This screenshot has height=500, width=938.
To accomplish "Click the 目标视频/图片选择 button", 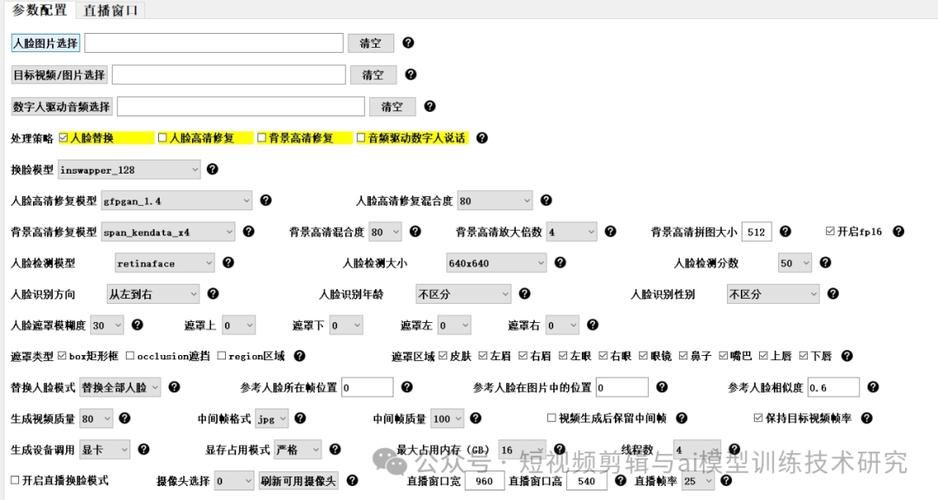I will coord(58,75).
